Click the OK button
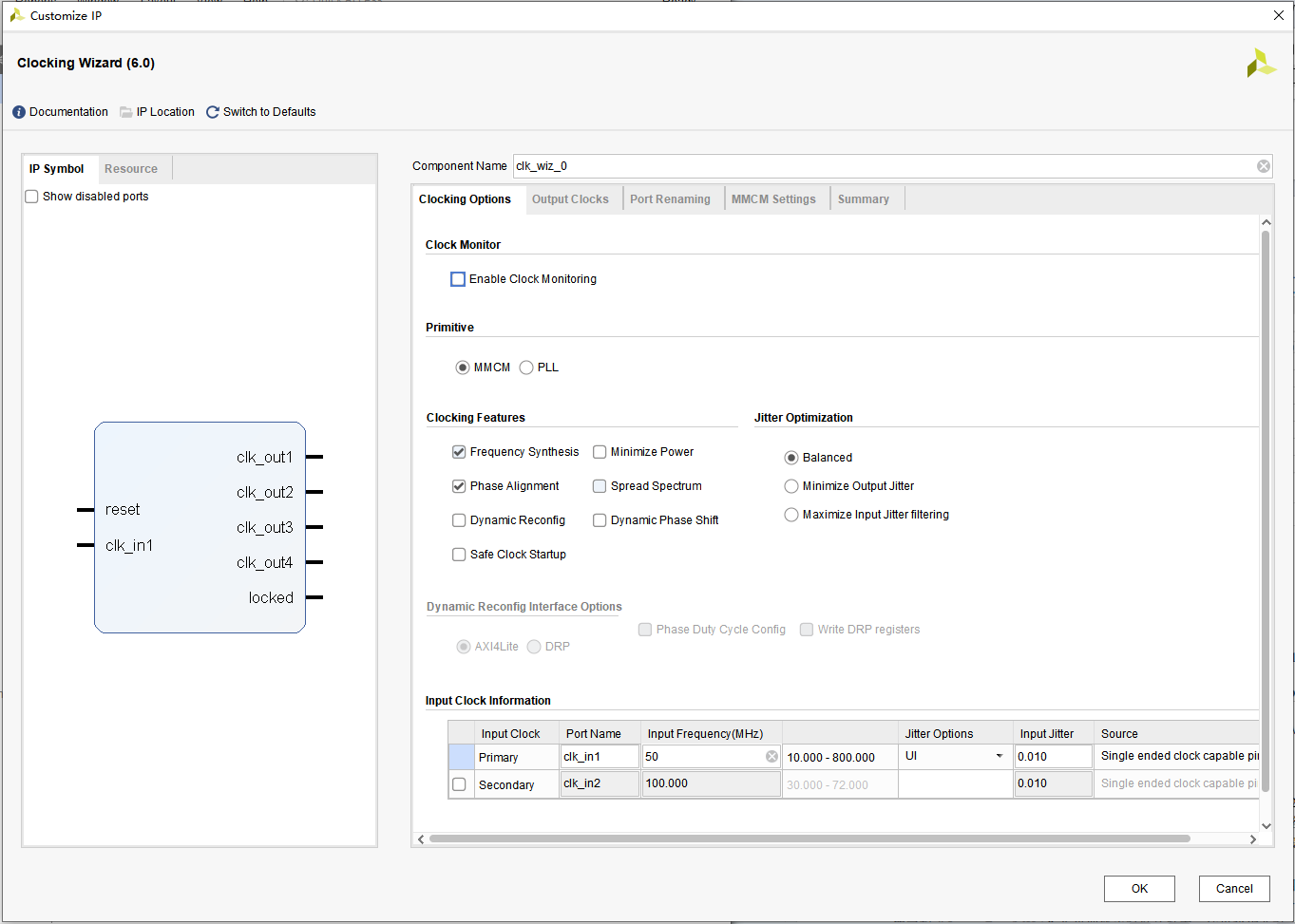 pyautogui.click(x=1139, y=889)
